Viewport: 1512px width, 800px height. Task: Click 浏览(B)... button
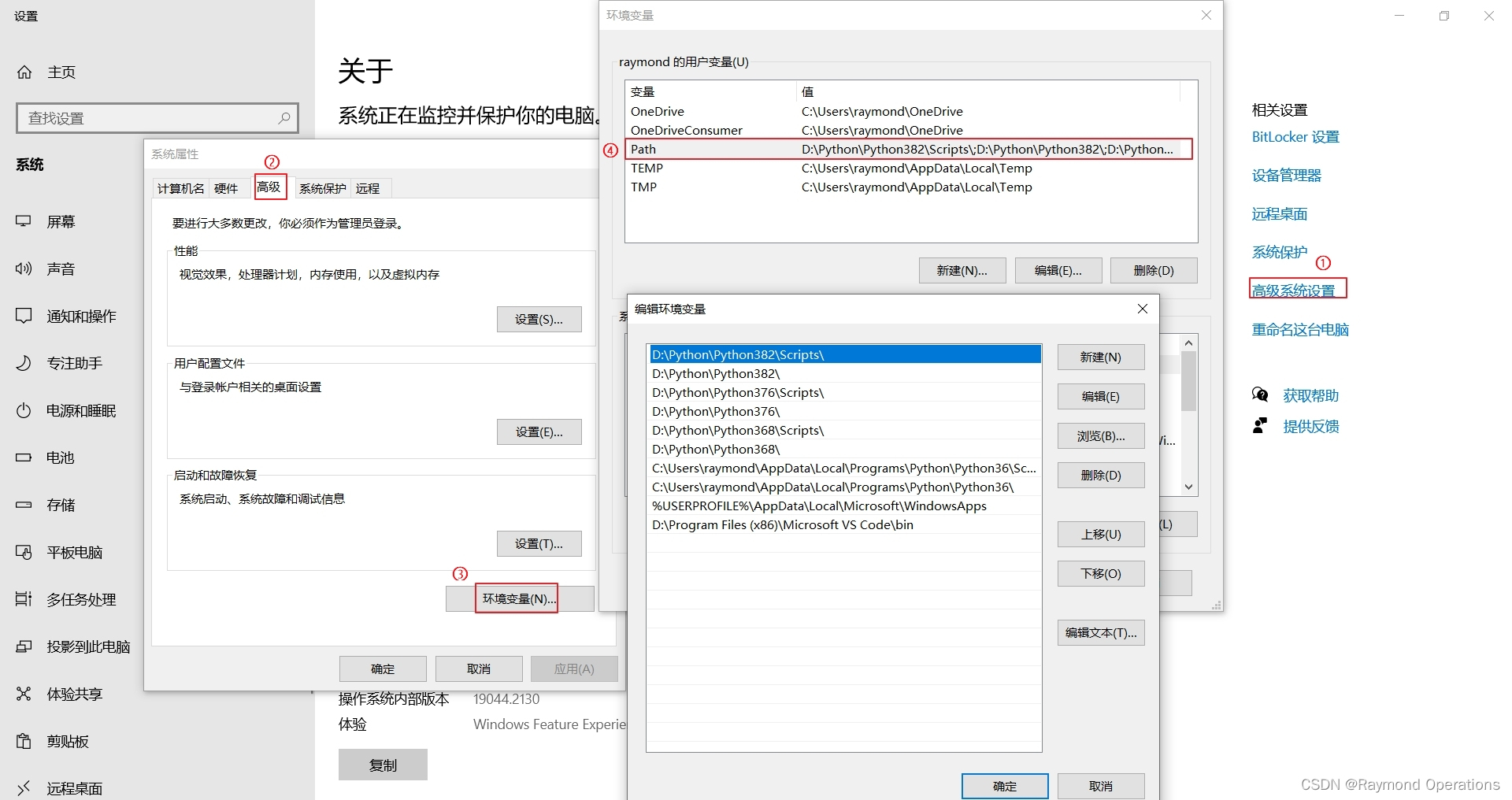pos(1101,435)
